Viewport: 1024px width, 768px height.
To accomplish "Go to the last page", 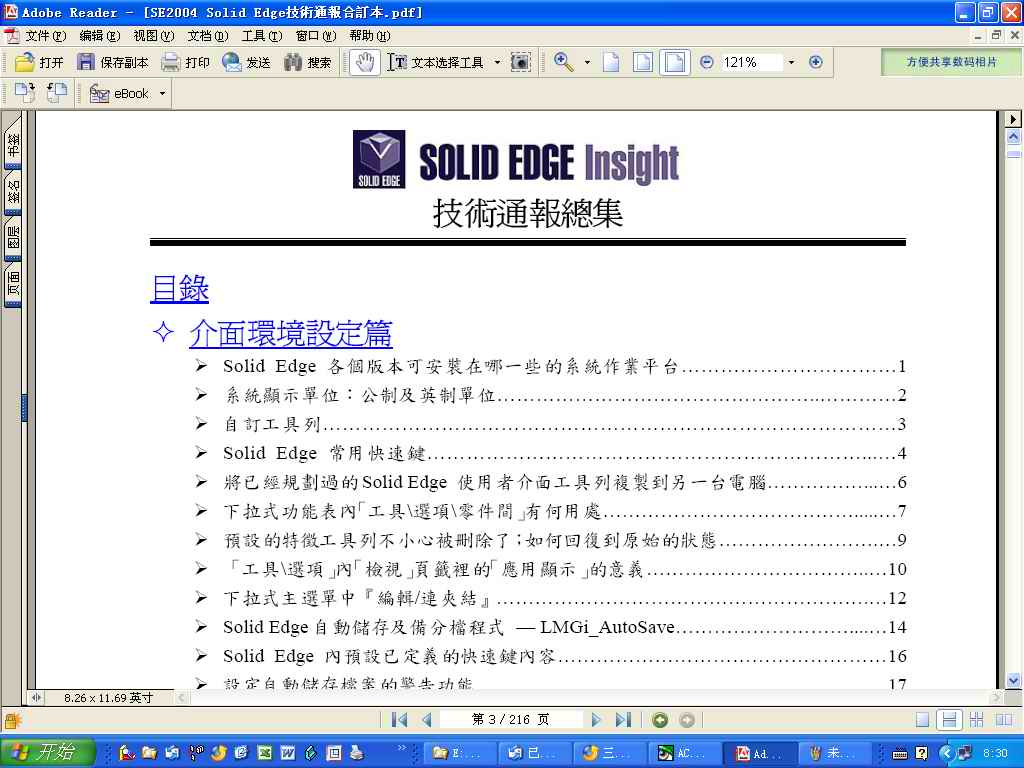I will pyautogui.click(x=623, y=720).
